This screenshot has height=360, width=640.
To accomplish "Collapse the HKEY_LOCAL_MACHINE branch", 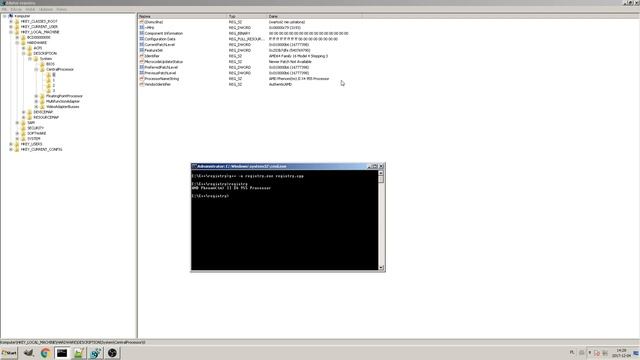I will coord(11,32).
